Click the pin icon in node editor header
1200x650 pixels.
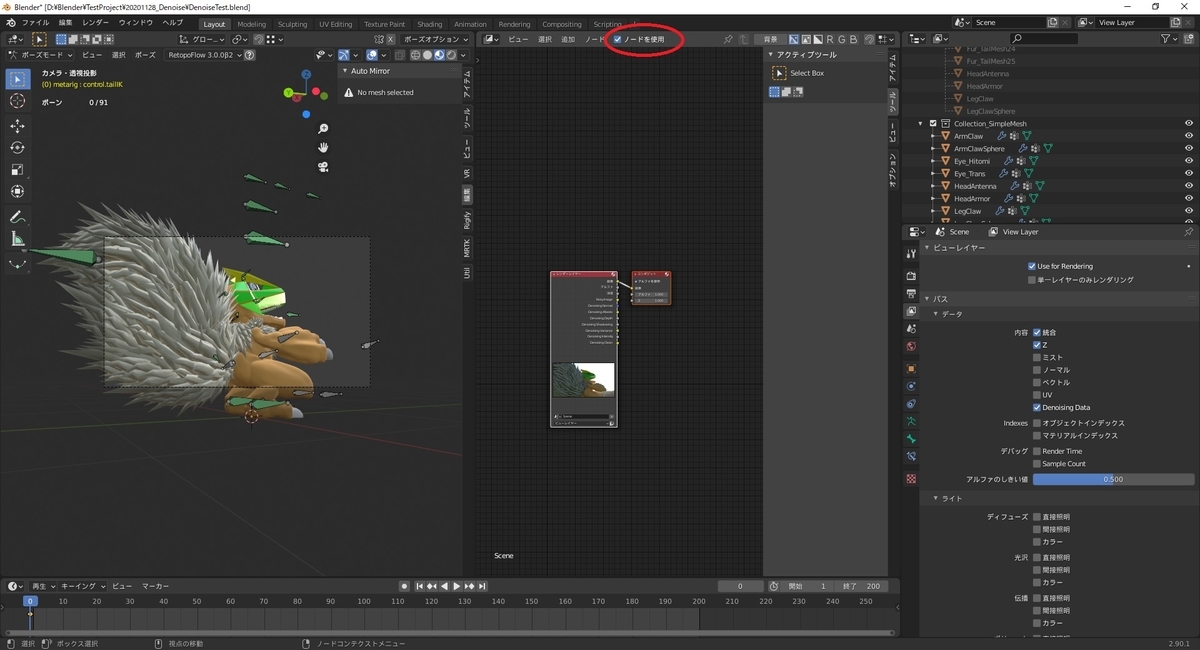click(x=728, y=39)
